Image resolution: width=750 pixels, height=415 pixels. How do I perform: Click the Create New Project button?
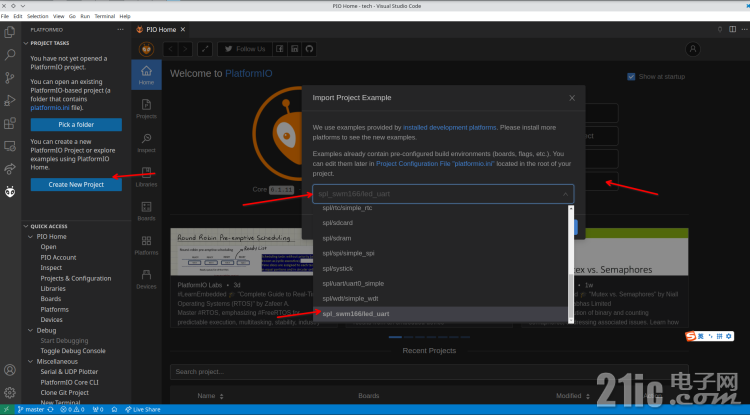[x=76, y=185]
